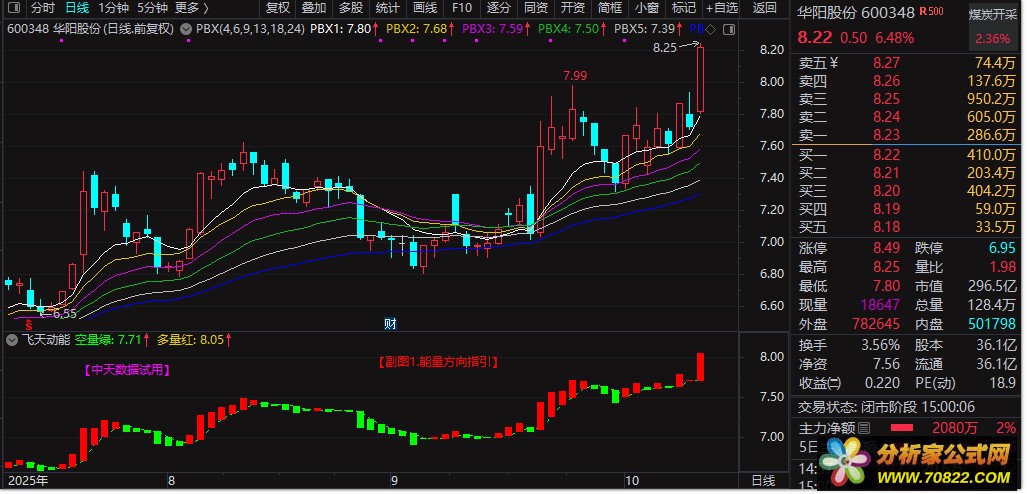Viewport: 1027px width, 494px height.
Task: Open the list icon beside 主力净额
Action: (864, 428)
